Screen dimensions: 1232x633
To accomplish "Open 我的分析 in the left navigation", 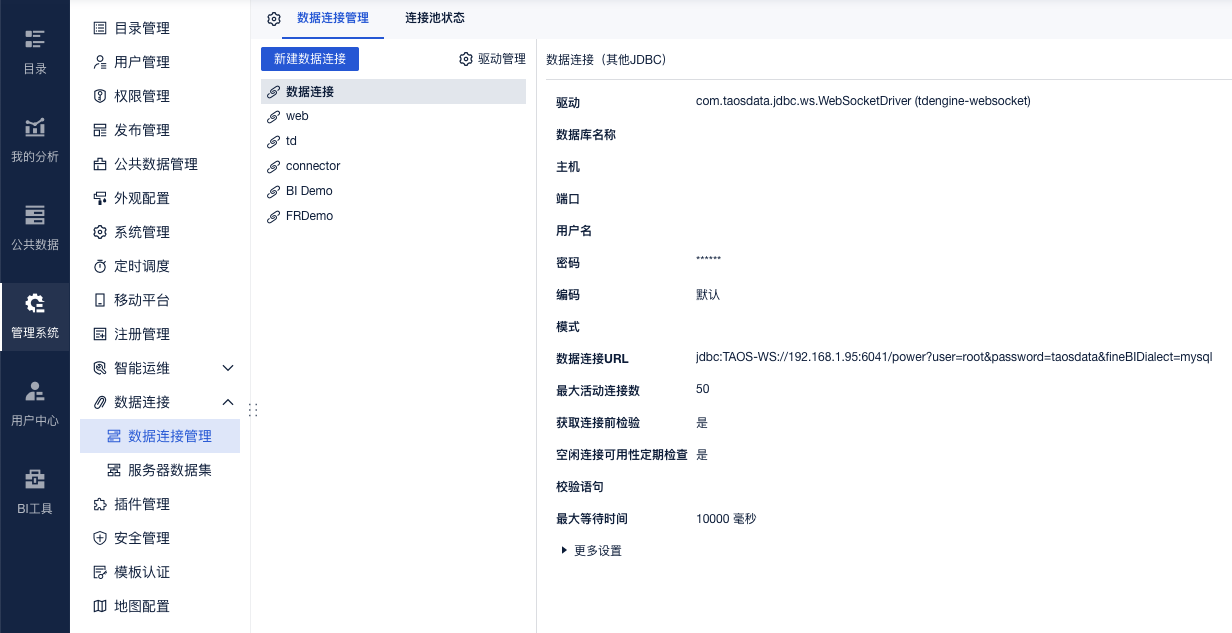I will 35,139.
